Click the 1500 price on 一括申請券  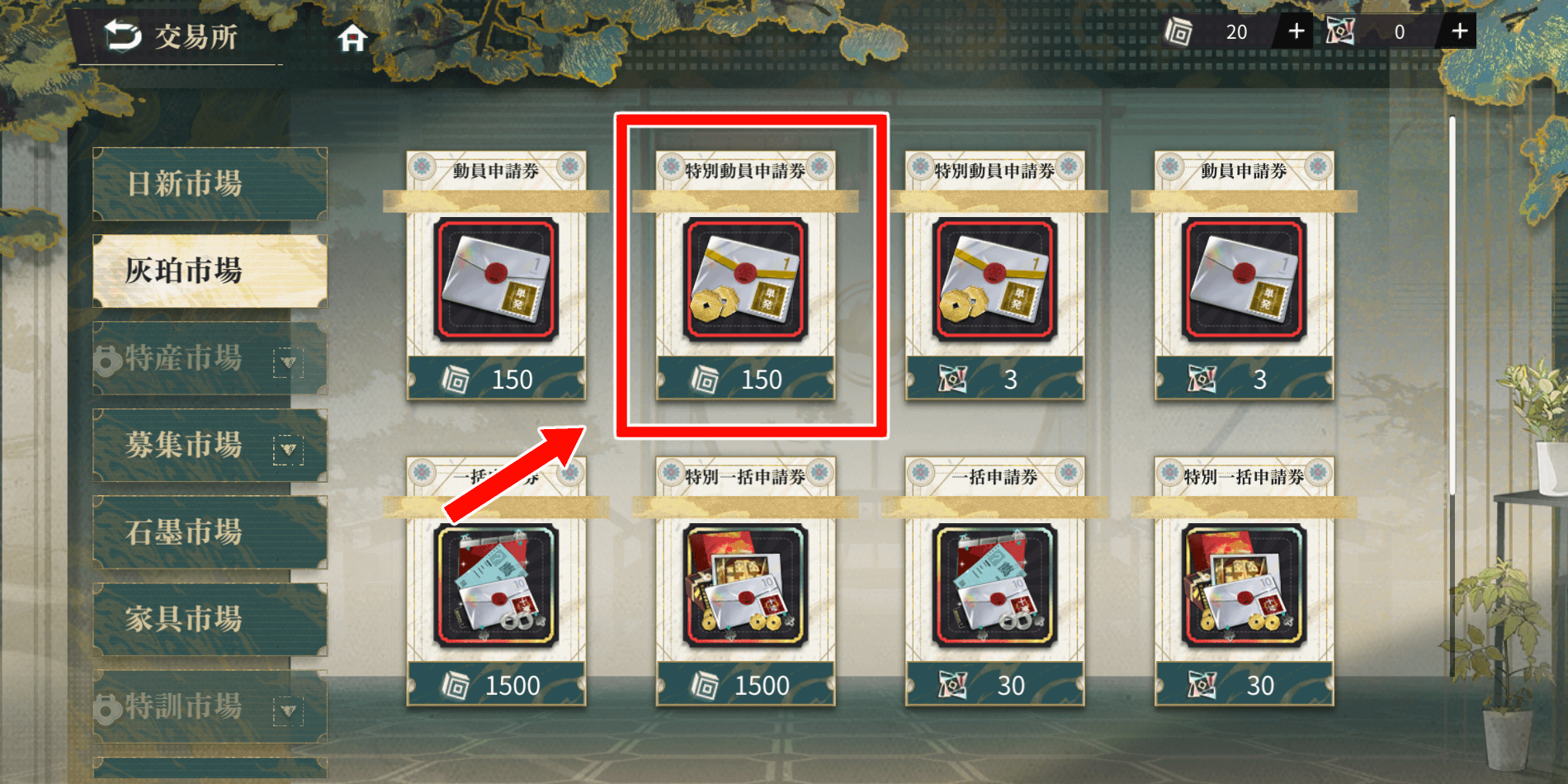tap(512, 685)
